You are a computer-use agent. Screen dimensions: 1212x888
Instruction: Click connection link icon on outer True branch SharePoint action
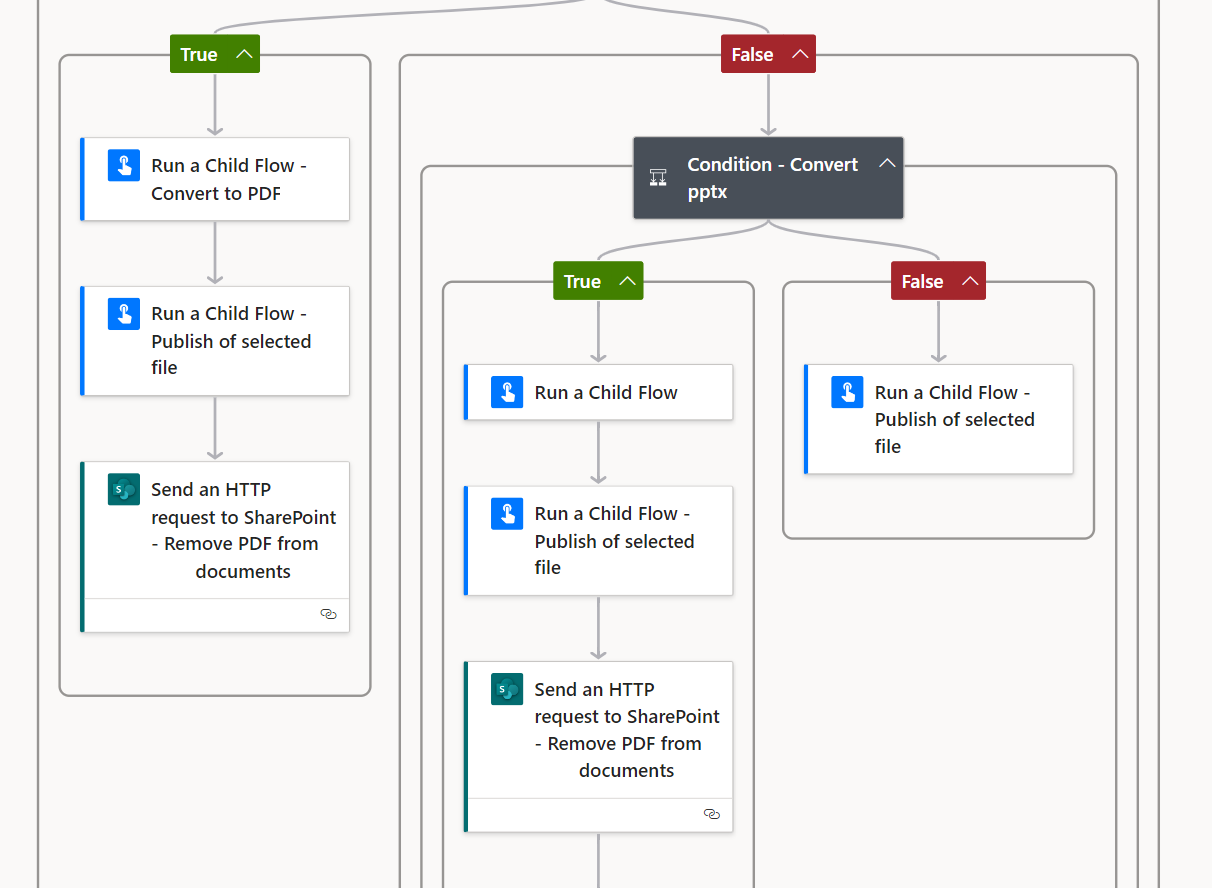(x=328, y=614)
